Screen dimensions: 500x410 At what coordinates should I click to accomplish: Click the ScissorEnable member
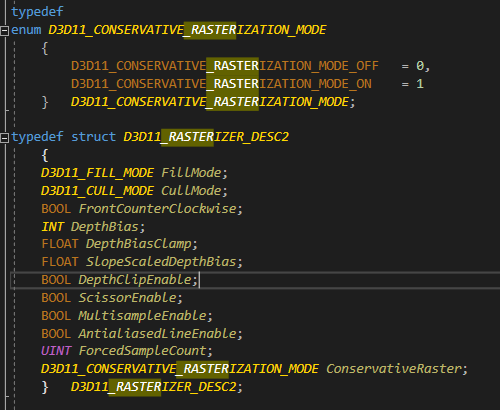[128, 298]
